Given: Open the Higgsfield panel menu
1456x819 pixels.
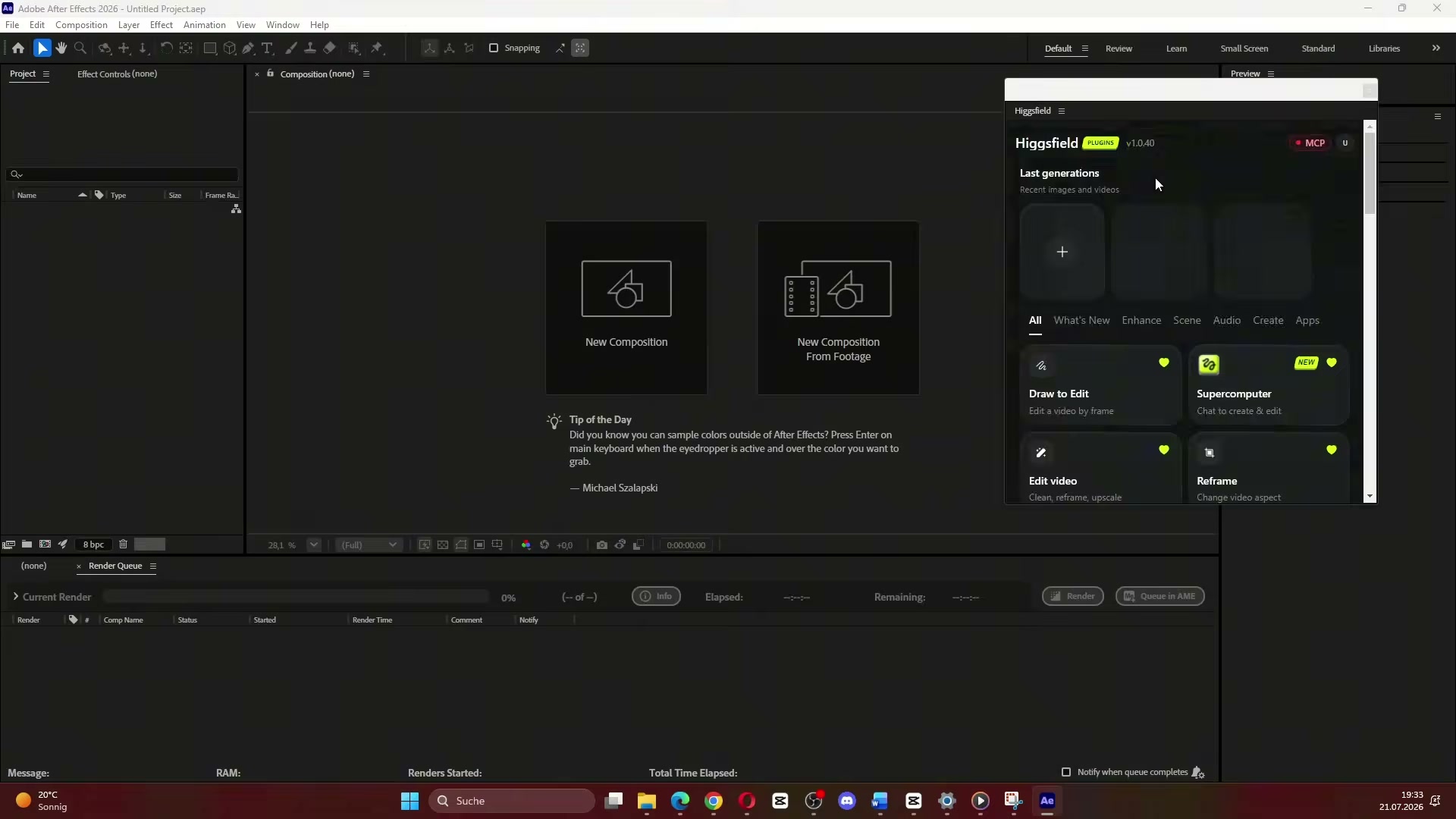Looking at the screenshot, I should click(x=1062, y=111).
